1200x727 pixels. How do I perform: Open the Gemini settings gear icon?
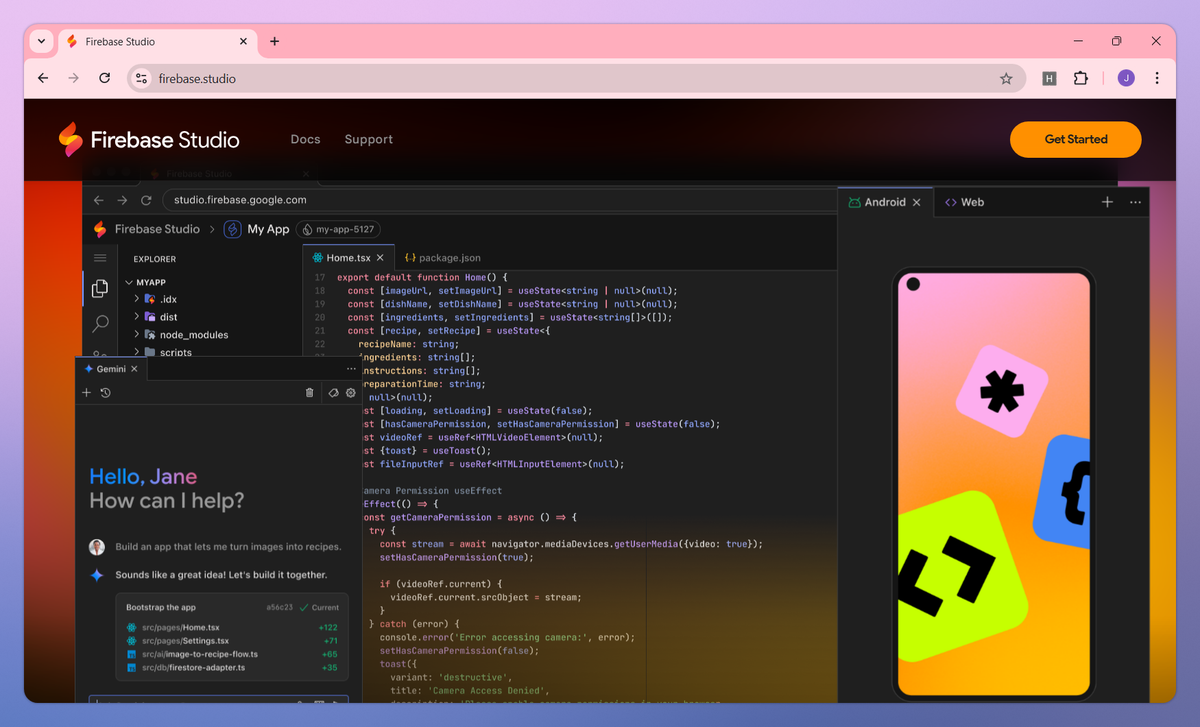tap(350, 393)
